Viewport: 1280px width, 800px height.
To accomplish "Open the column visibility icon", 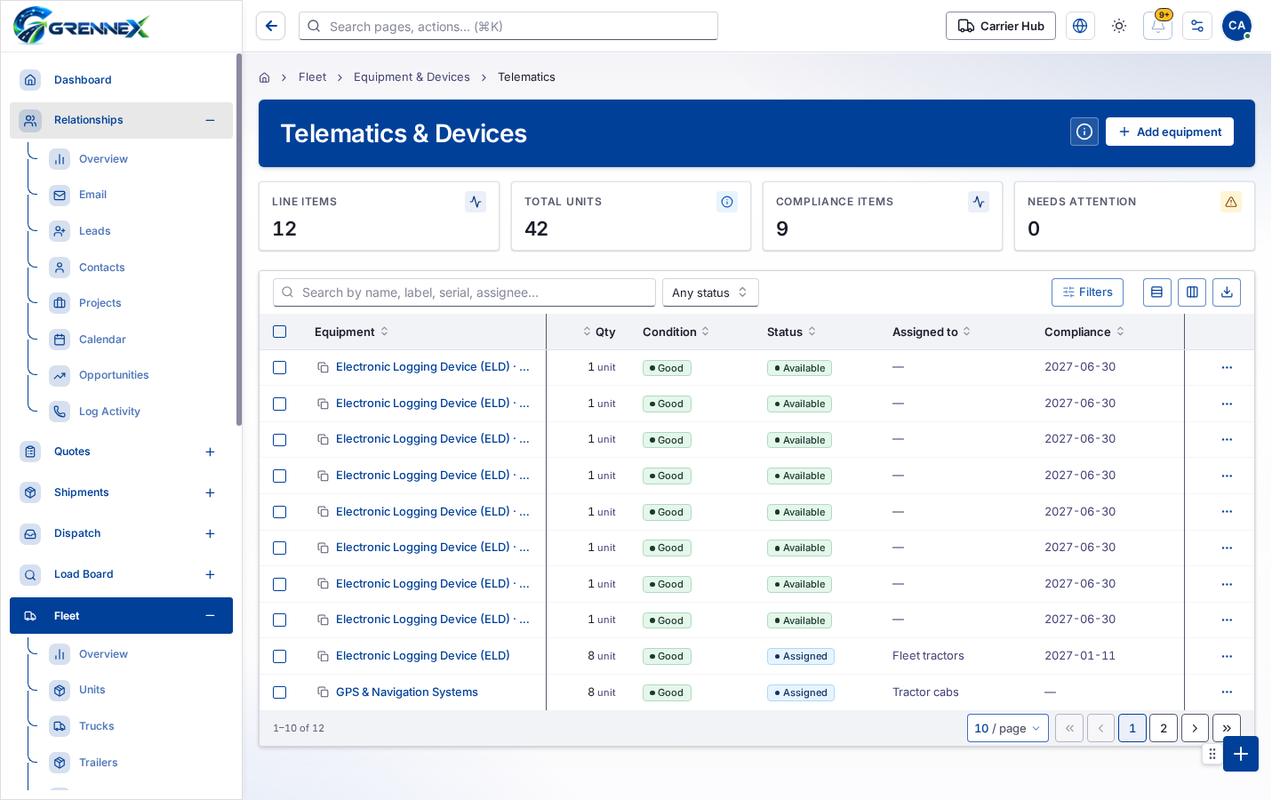I will click(1192, 292).
